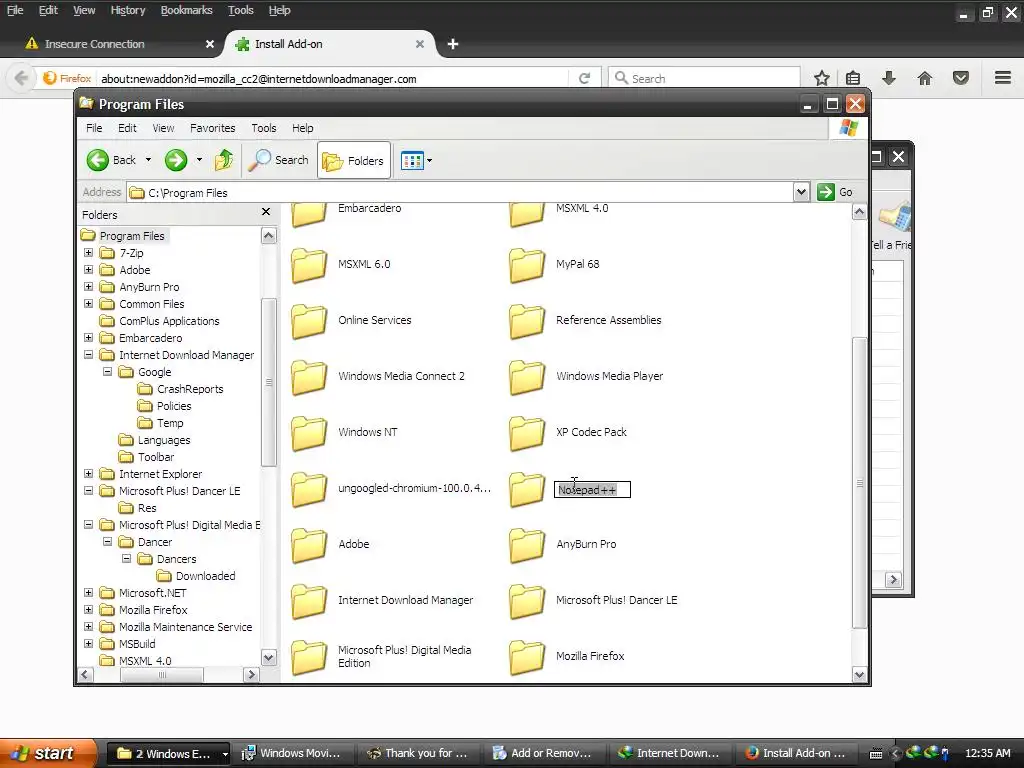Close the Folders side pane
Screen dimensions: 1024x768
[x=266, y=212]
